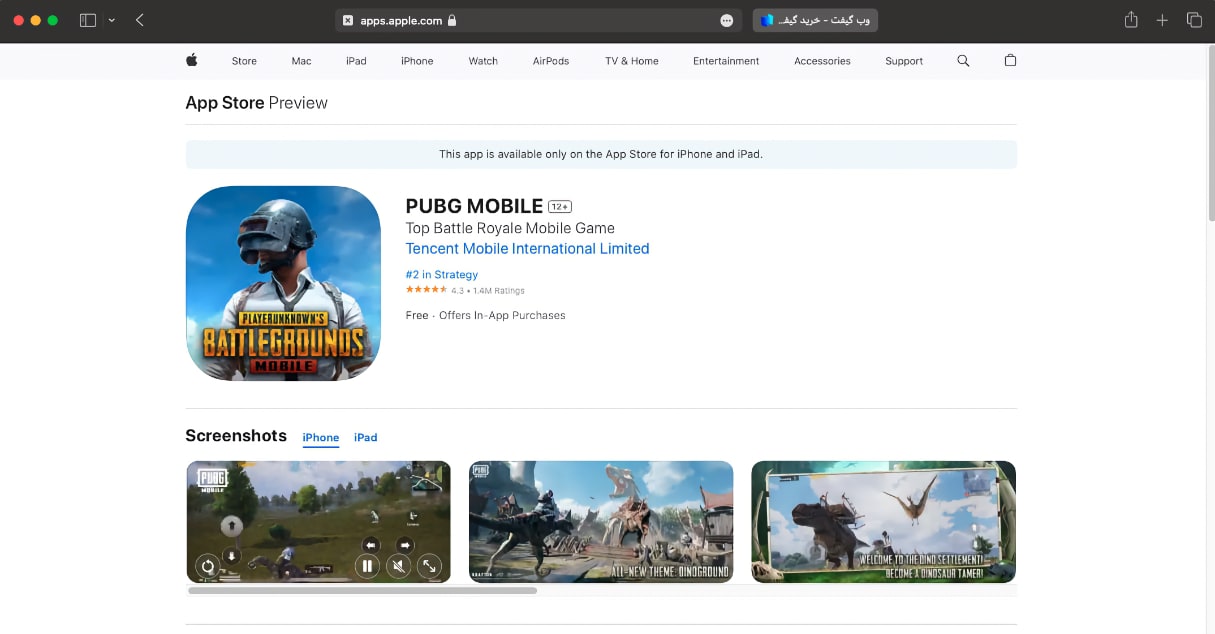Click the availability notice banner text
Screen dimensions: 1215x634
pyautogui.click(x=601, y=154)
